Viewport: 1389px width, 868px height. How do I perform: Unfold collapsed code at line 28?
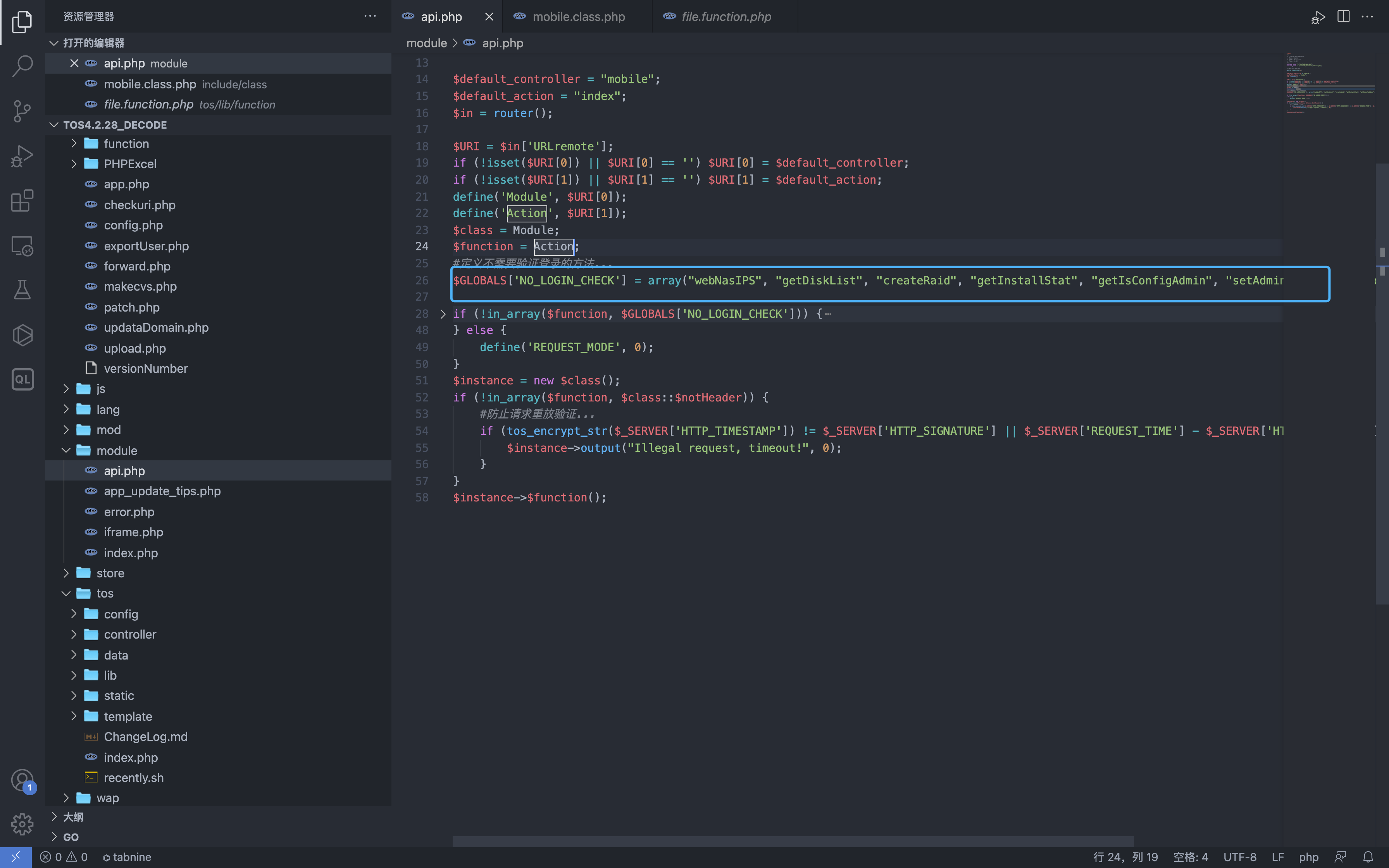point(443,314)
